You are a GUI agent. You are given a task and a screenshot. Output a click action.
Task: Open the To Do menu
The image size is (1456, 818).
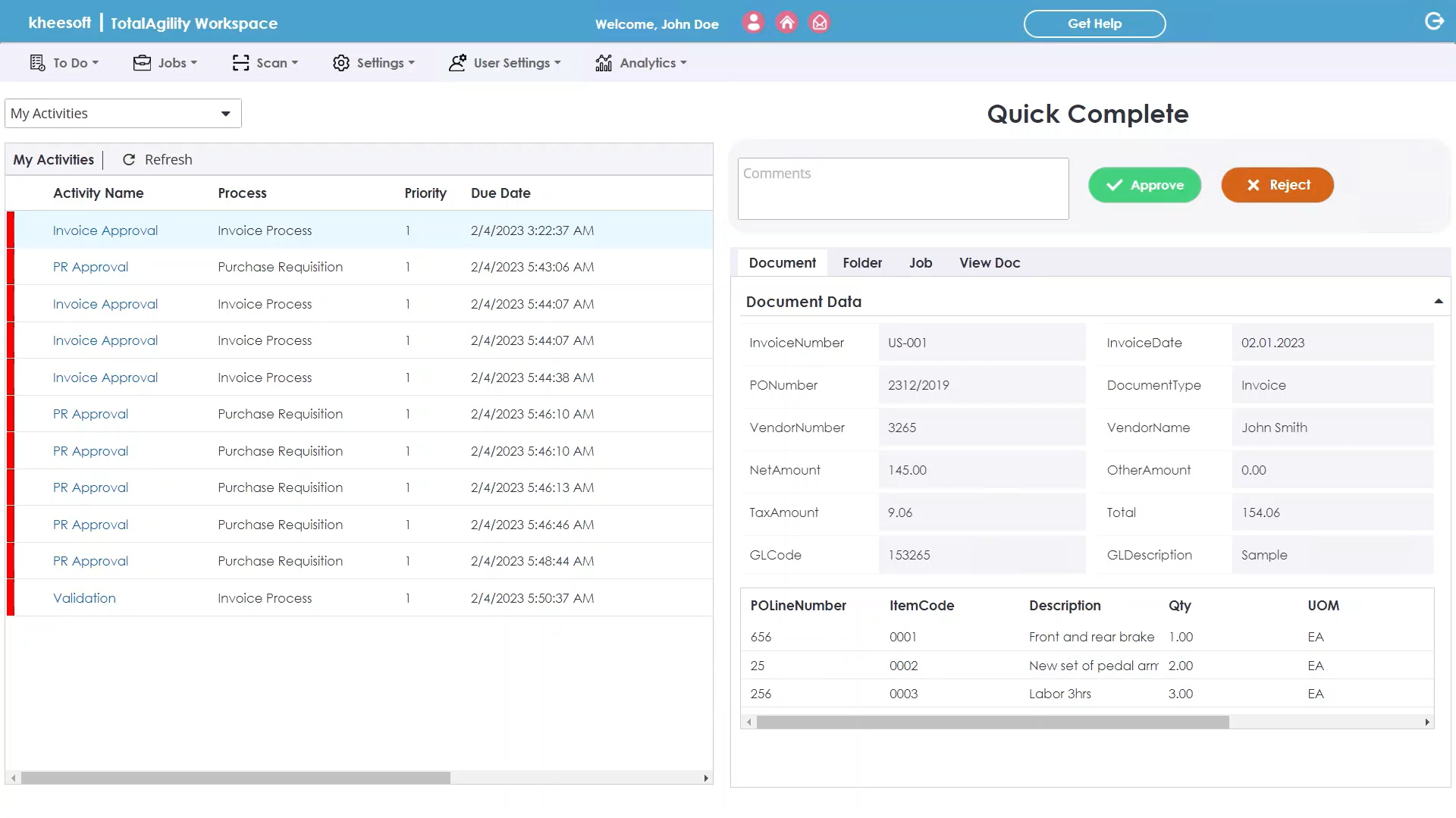pos(64,63)
